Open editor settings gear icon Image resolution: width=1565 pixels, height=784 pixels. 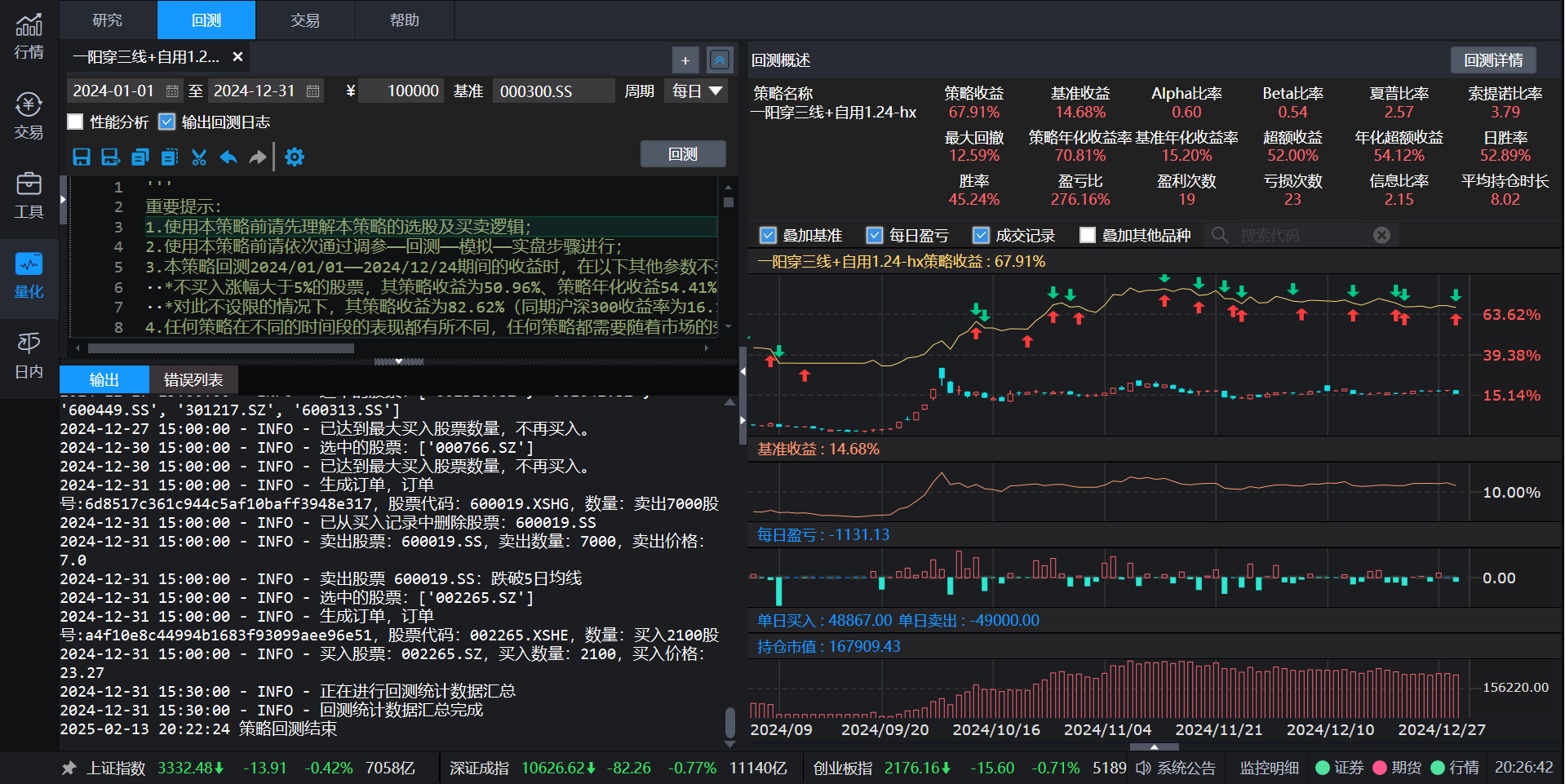pos(295,157)
